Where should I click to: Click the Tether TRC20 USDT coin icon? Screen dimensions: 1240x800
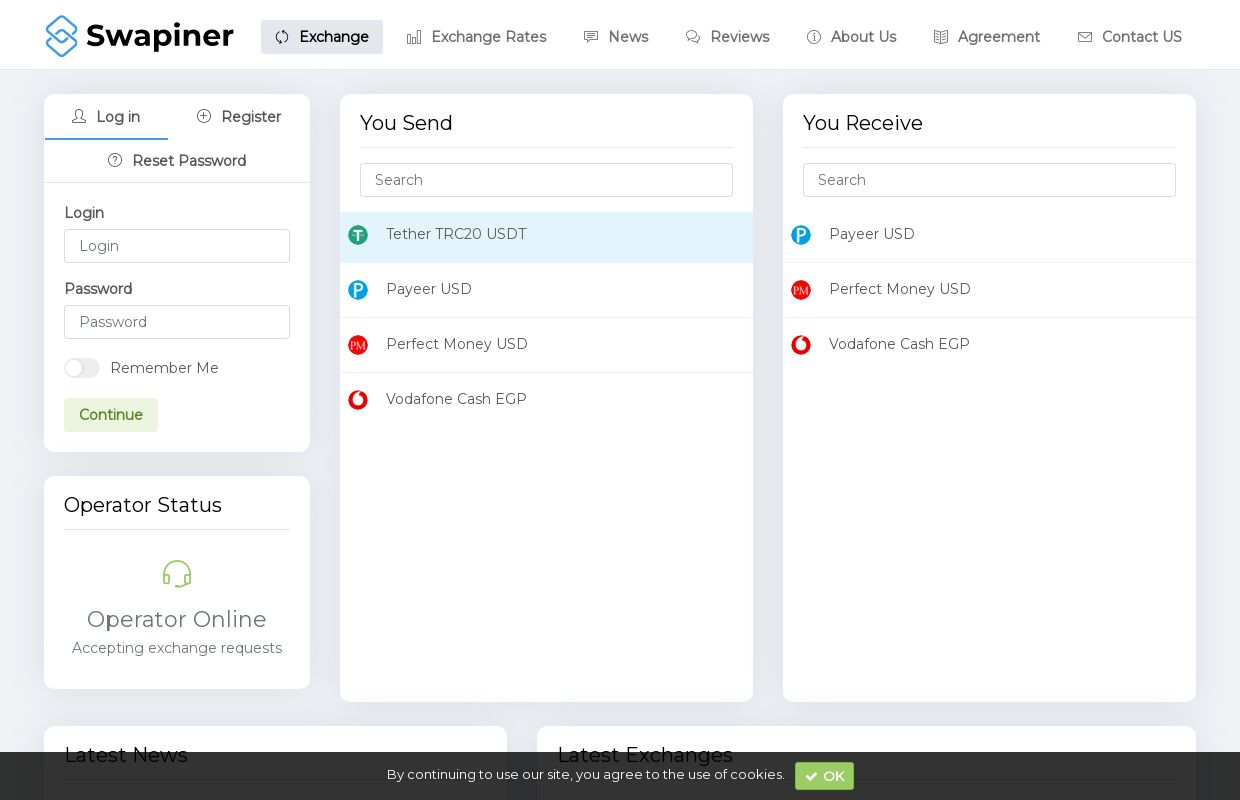[358, 235]
